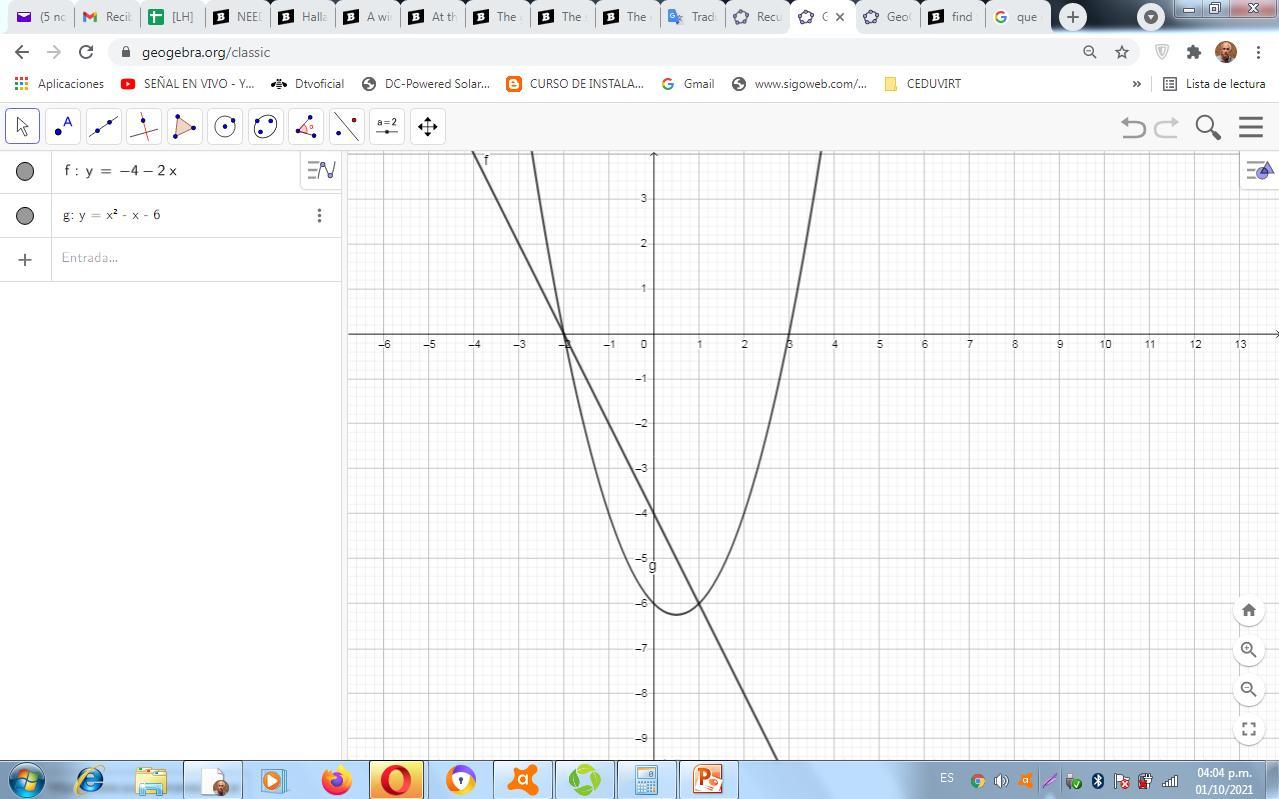Select the Circle with center tool
Viewport: 1279px width, 799px height.
[x=225, y=127]
